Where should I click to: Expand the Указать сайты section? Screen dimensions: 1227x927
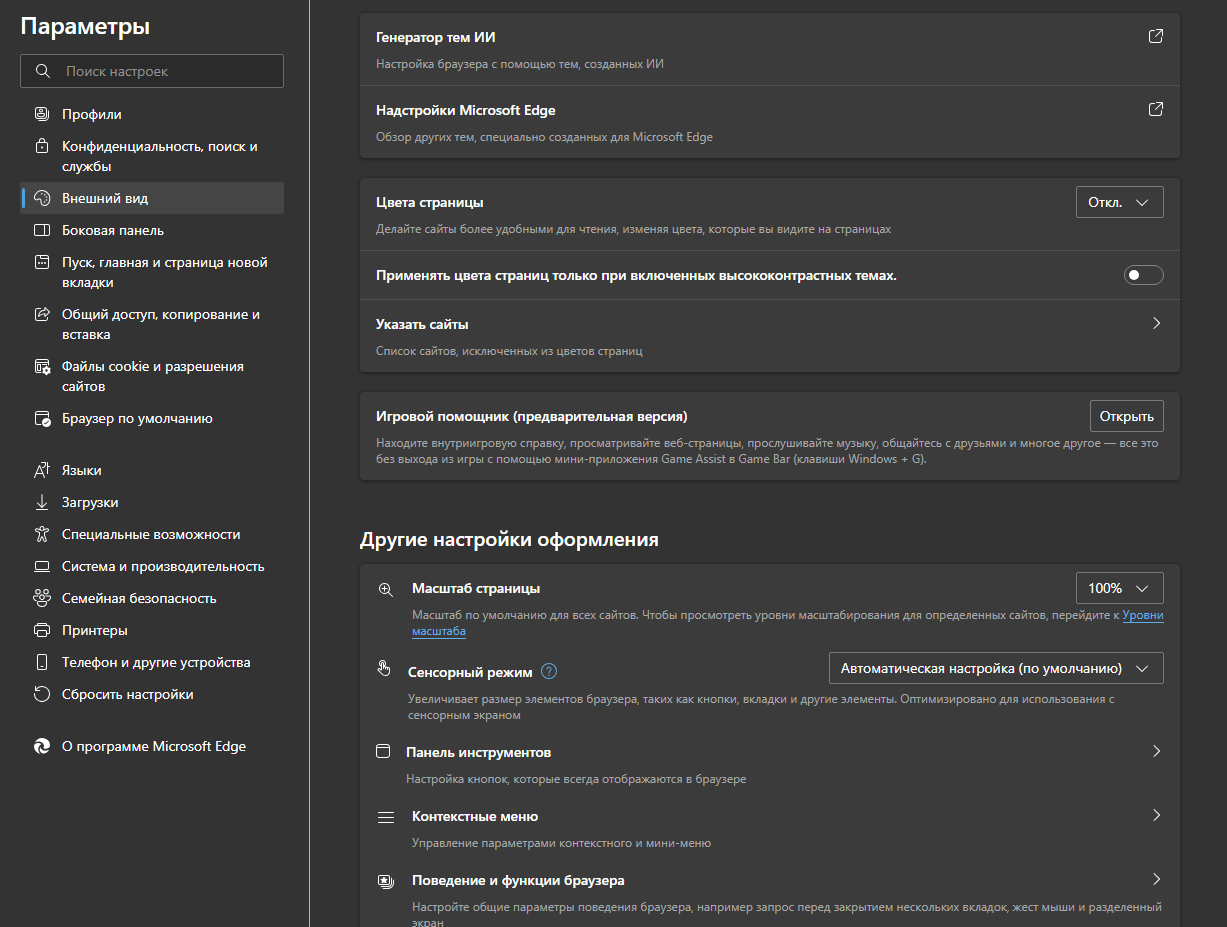(1156, 324)
